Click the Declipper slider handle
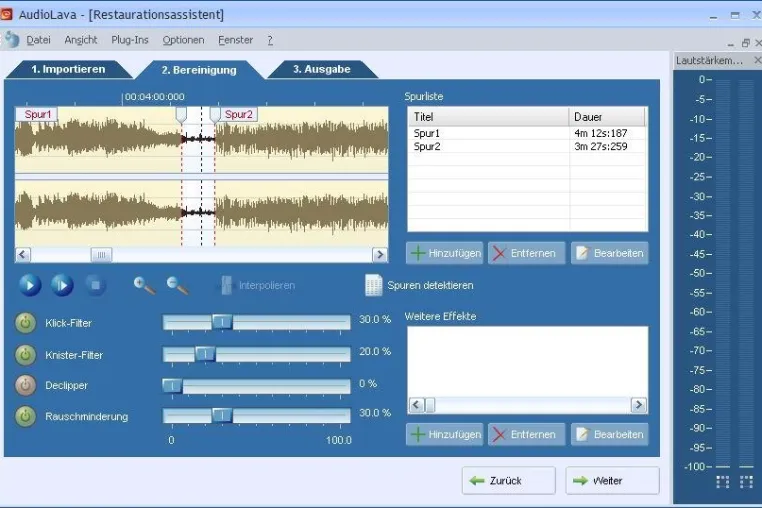Image resolution: width=762 pixels, height=508 pixels. (172, 386)
